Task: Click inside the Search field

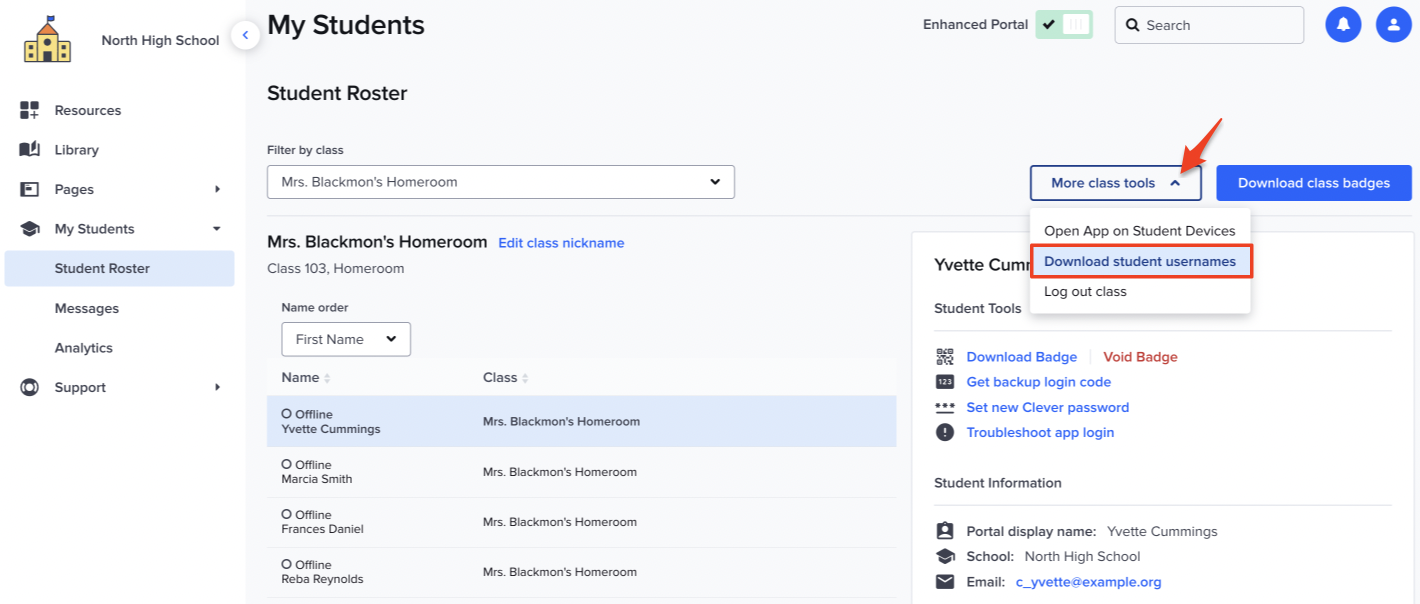Action: click(1208, 24)
